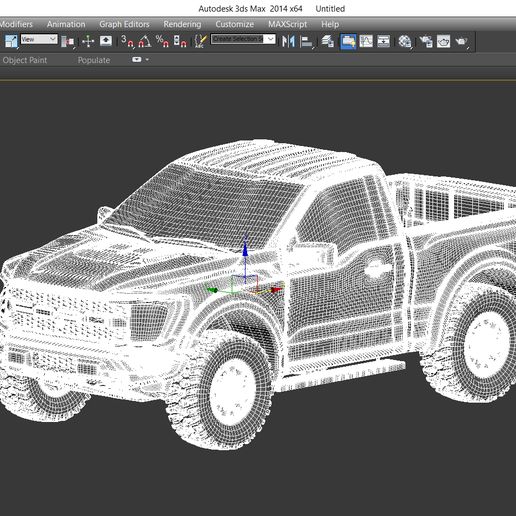Click the blue Z-axis gizmo arrow
This screenshot has height=516, width=516.
pos(245,249)
